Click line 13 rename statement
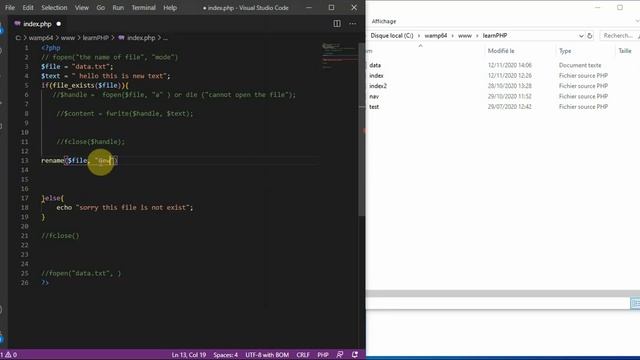Image resolution: width=640 pixels, height=360 pixels. [x=80, y=160]
